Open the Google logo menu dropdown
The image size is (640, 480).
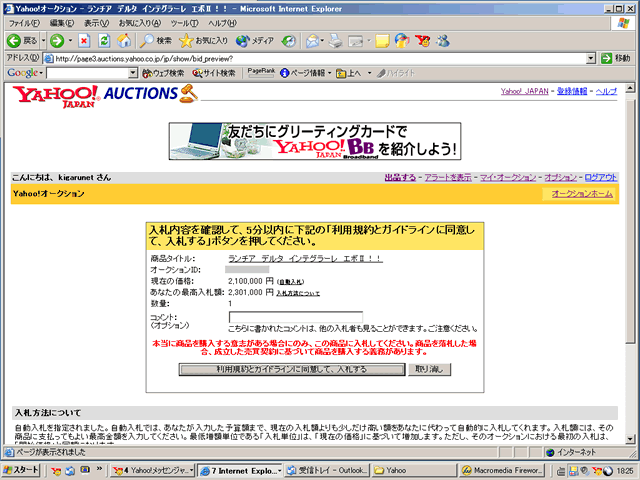[x=25, y=73]
